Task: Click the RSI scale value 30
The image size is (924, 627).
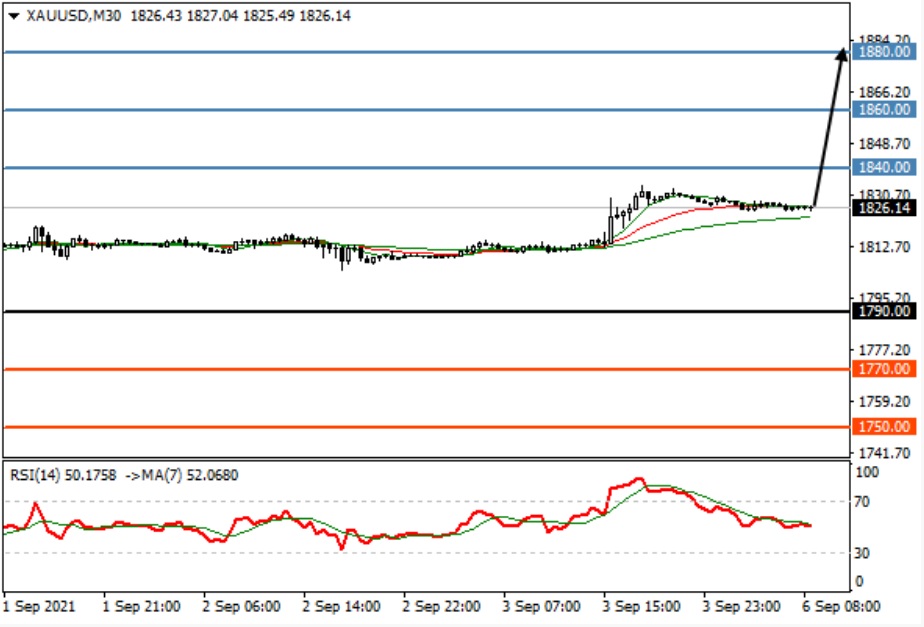Action: [x=862, y=553]
